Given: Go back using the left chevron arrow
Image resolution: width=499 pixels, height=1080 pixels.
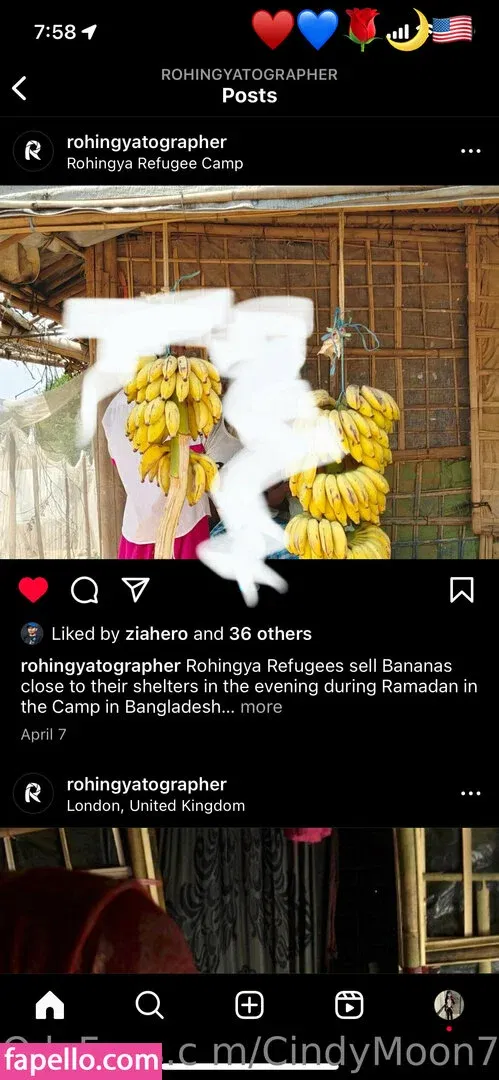Looking at the screenshot, I should point(19,88).
